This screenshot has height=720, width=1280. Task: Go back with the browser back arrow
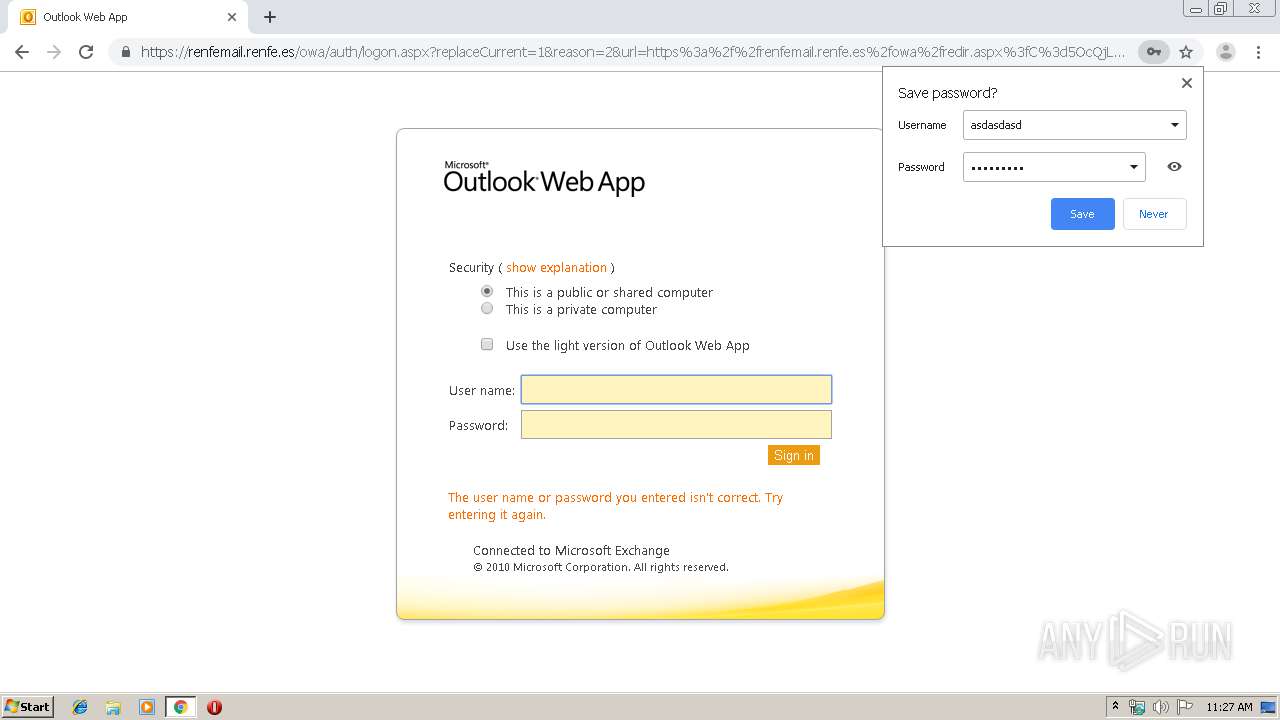(x=22, y=52)
